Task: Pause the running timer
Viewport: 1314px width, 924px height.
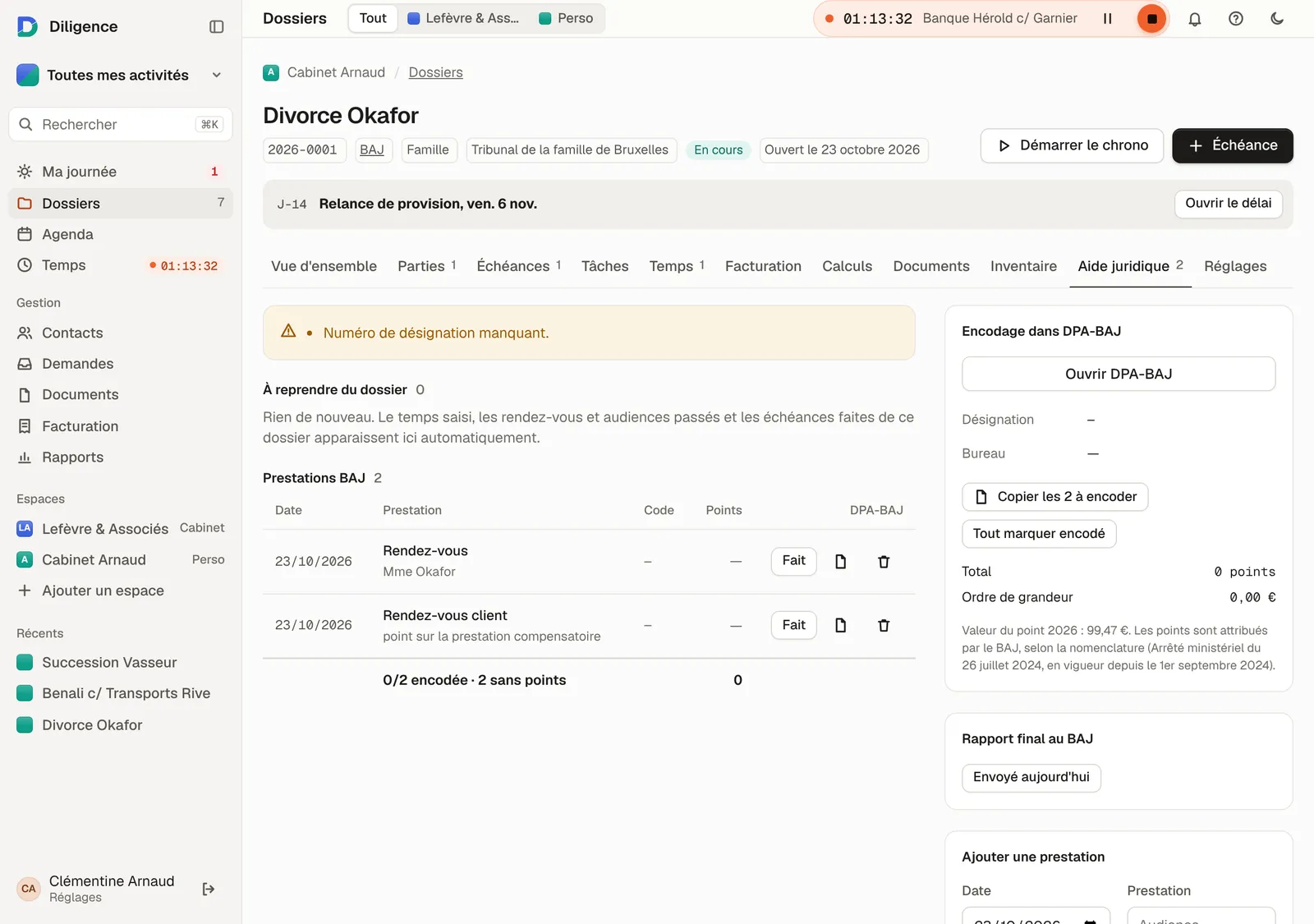Action: pos(1107,18)
